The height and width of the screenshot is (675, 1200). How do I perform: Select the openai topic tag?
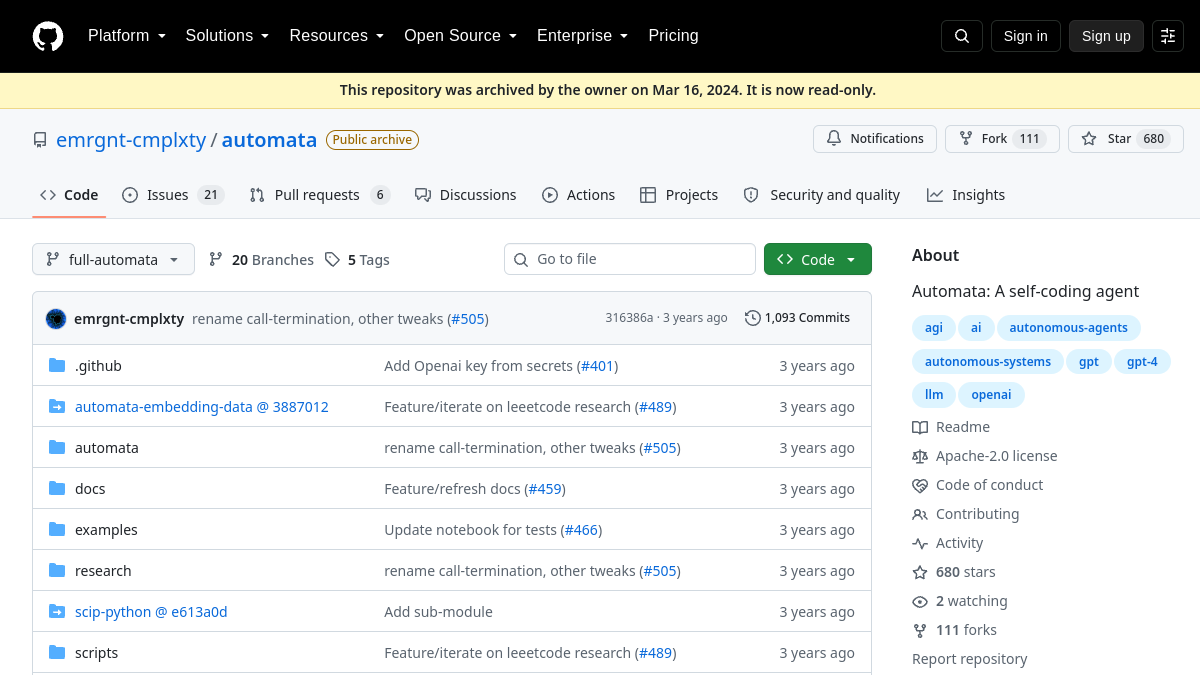click(x=991, y=395)
